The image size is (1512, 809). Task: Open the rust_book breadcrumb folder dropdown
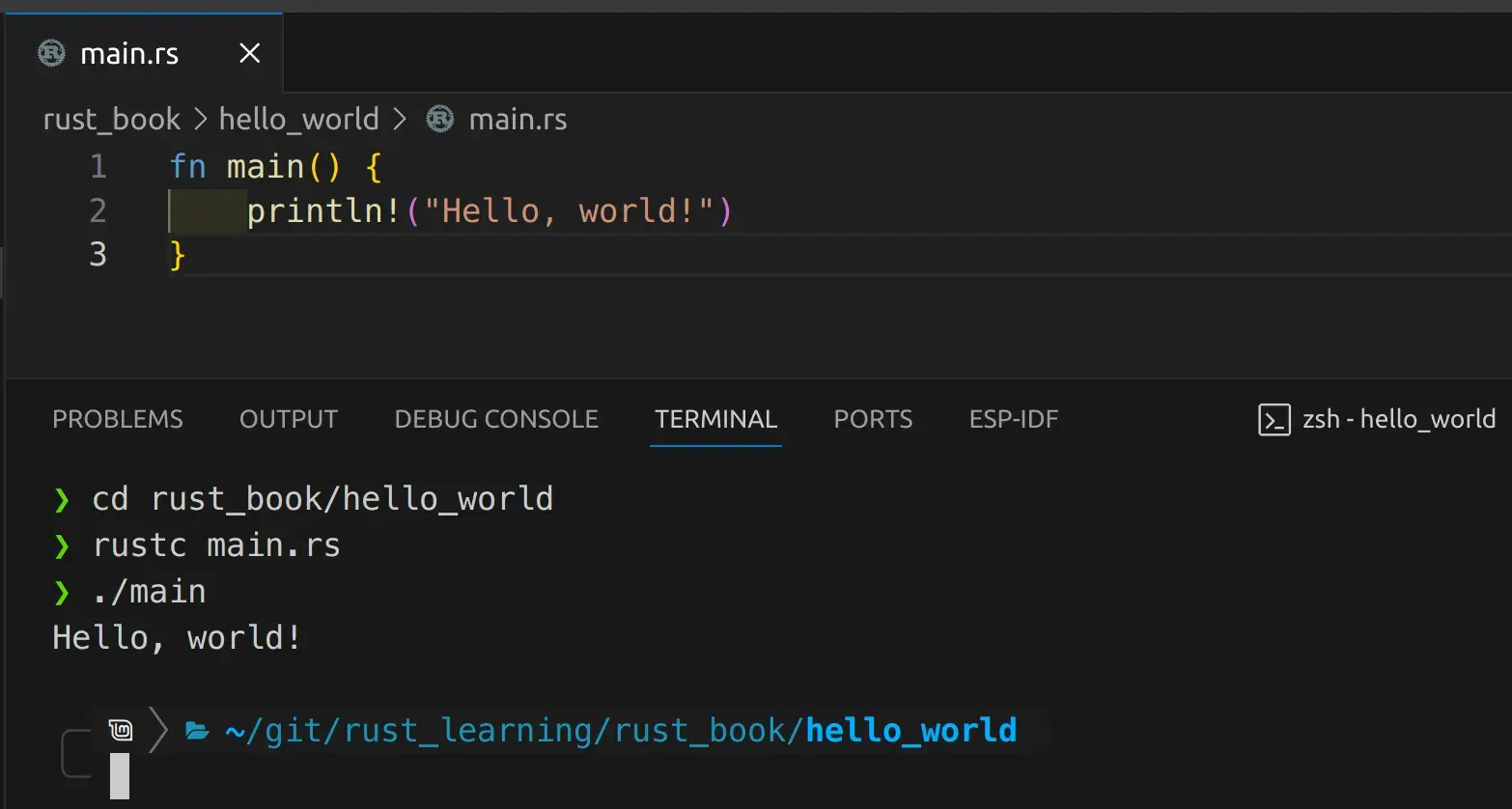tap(111, 119)
